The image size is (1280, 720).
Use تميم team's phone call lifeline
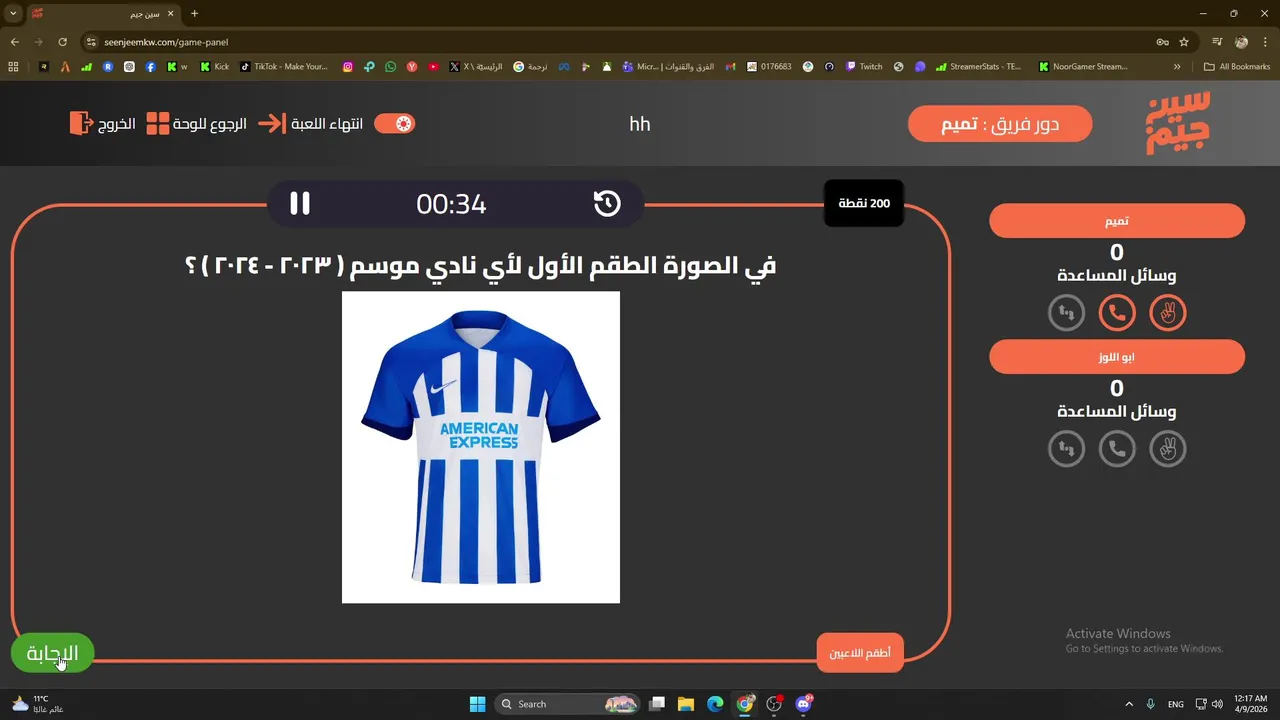click(1117, 313)
